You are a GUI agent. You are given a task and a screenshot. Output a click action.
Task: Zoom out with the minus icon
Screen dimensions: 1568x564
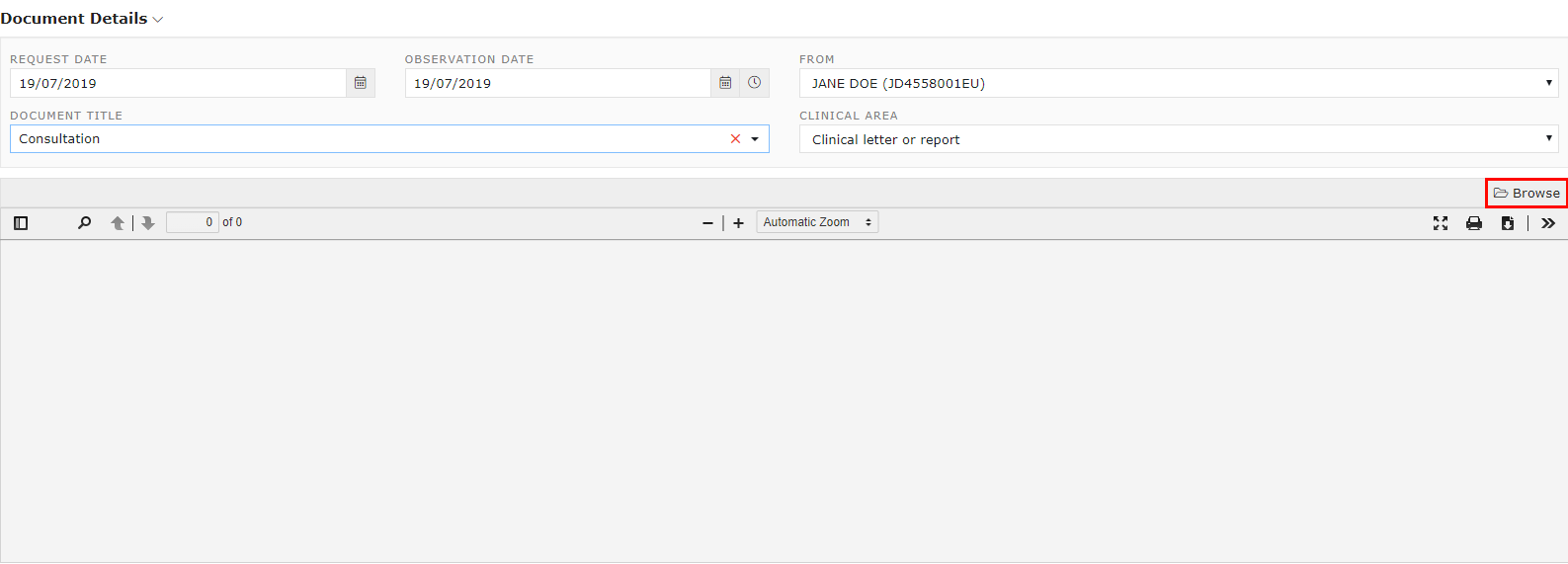[x=707, y=223]
